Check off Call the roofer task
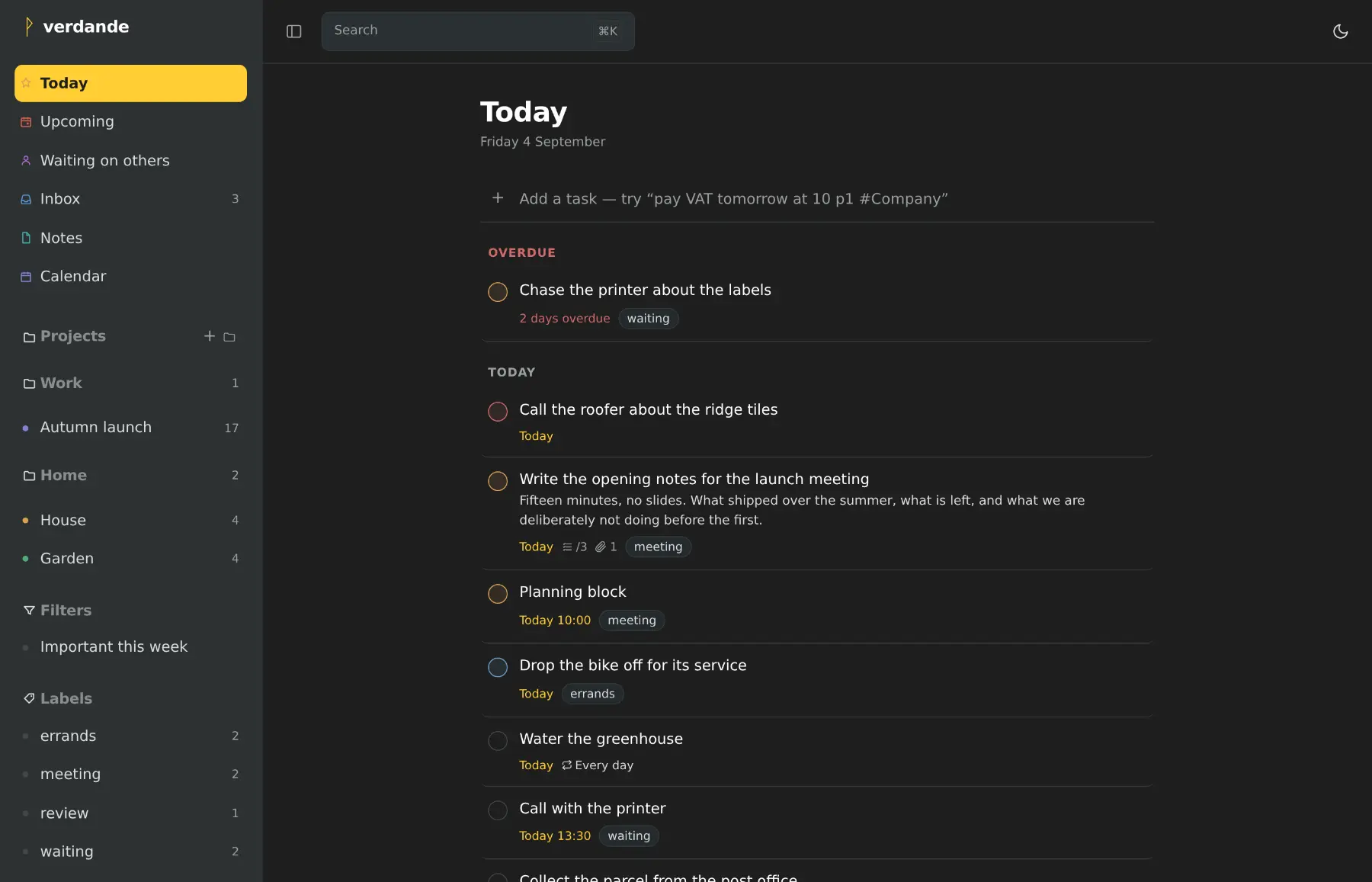1372x882 pixels. pos(498,412)
